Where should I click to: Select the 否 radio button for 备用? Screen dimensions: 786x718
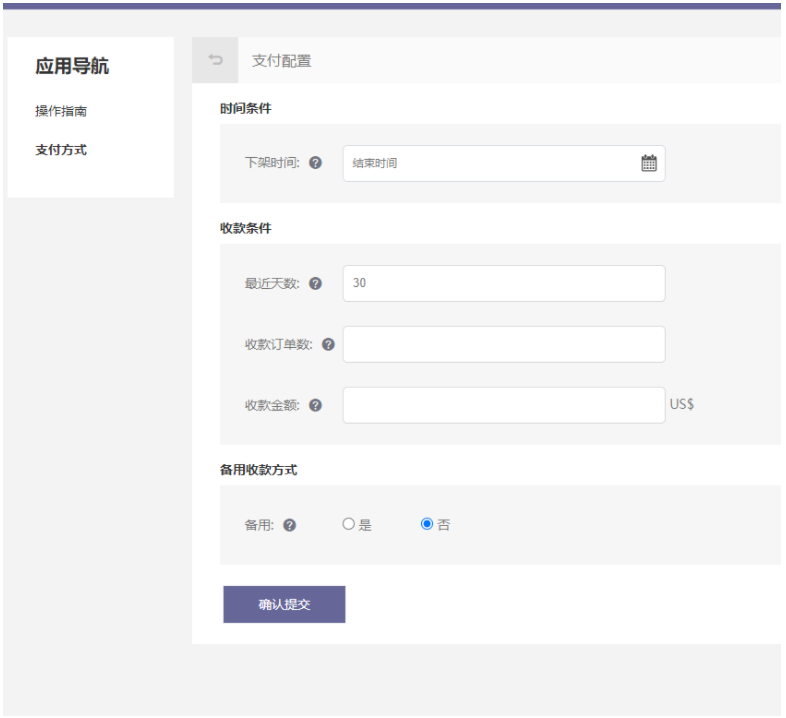[427, 524]
